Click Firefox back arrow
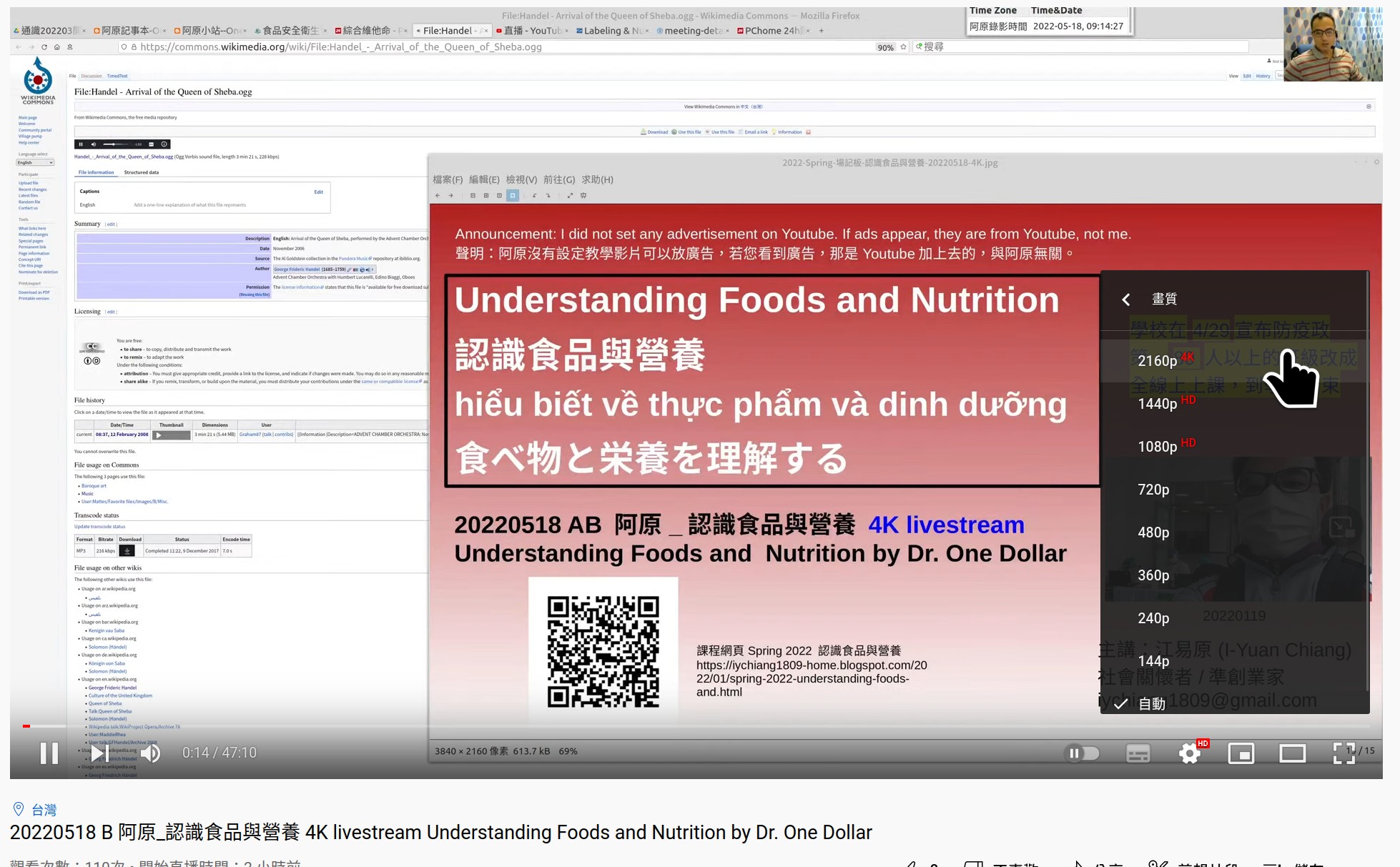1400x867 pixels. tap(18, 46)
